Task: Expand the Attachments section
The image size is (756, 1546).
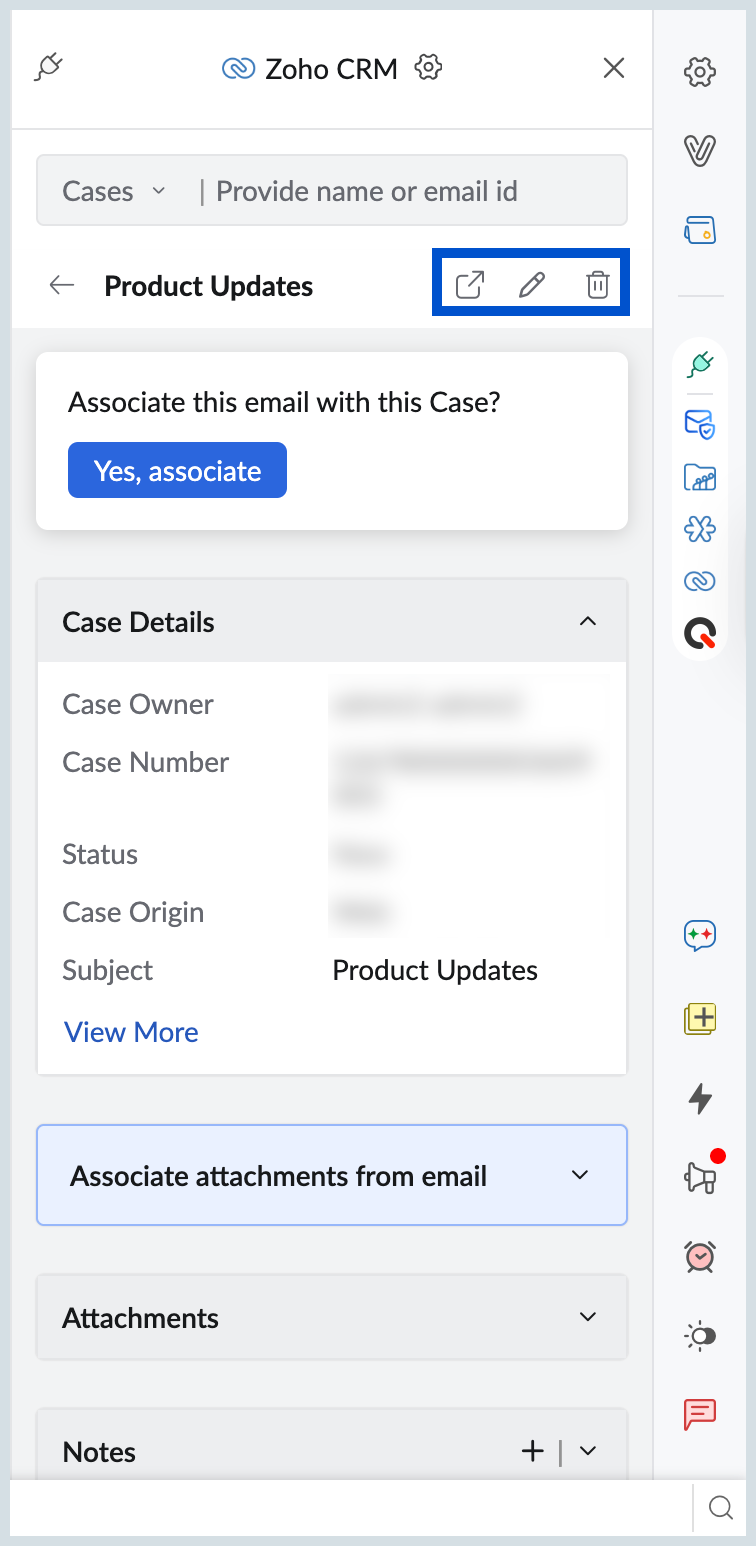Action: (x=588, y=1317)
